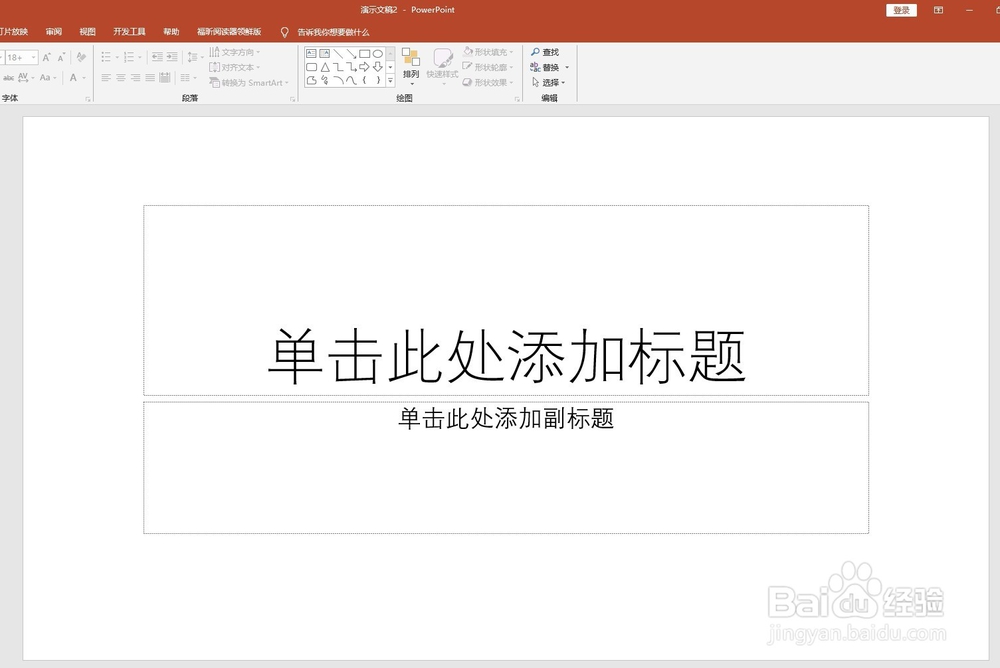Open the 对齐文本 align text dropdown
The width and height of the screenshot is (1000, 668).
[x=235, y=67]
